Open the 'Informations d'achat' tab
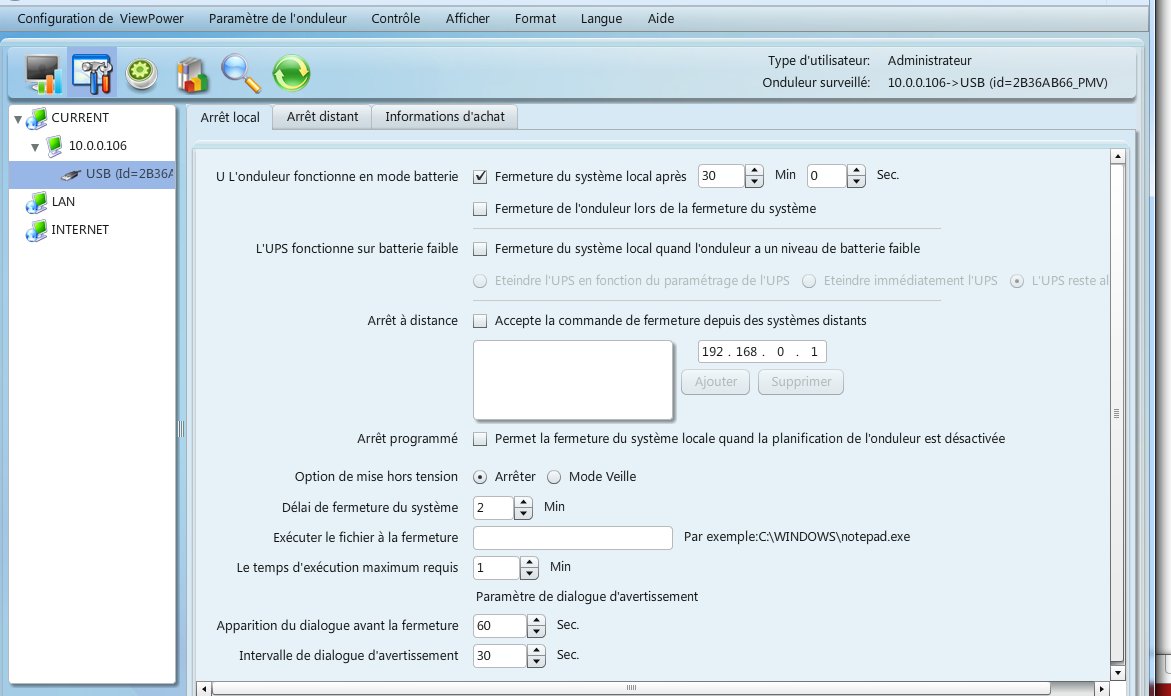Image resolution: width=1171 pixels, height=696 pixels. (444, 117)
